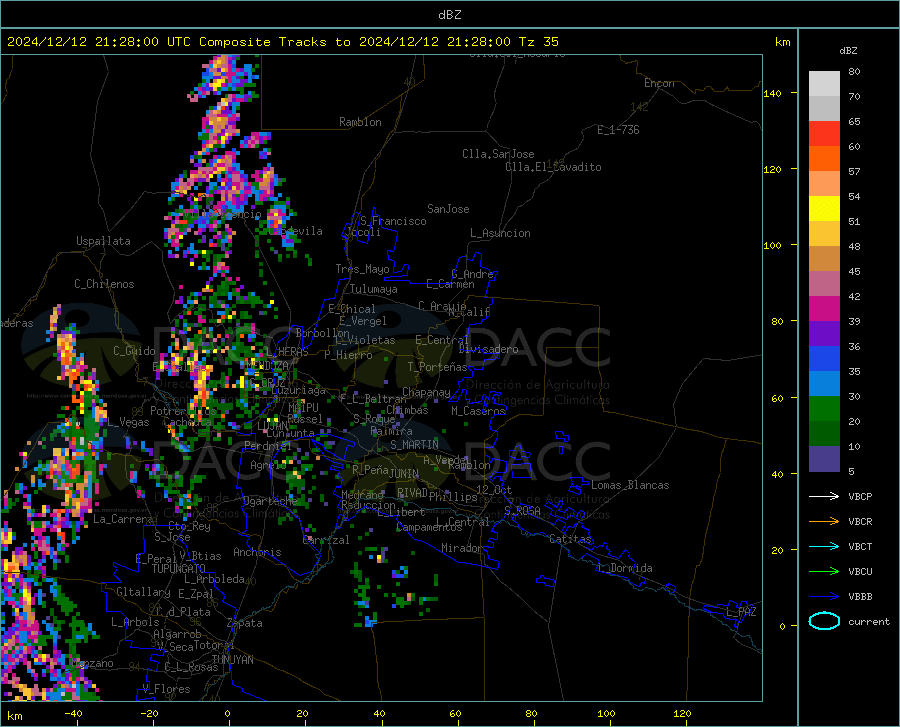Click the L_Dormida map label
This screenshot has width=900, height=727.
624,568
